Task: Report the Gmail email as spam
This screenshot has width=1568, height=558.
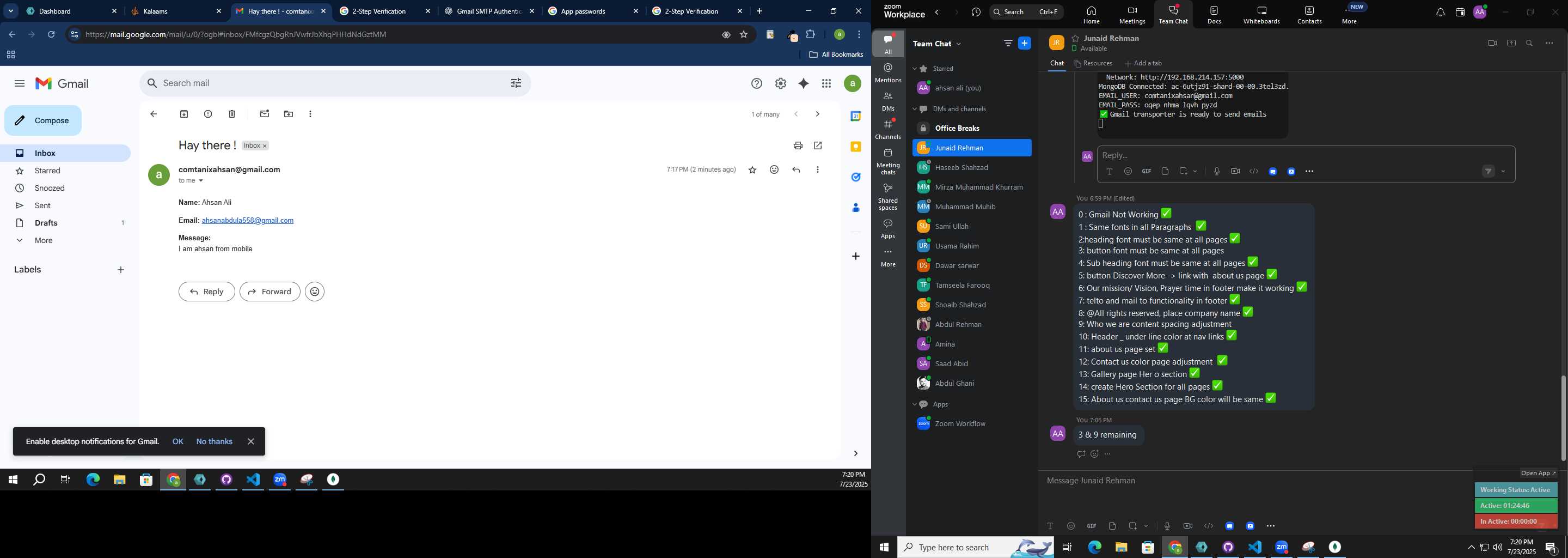Action: [x=208, y=114]
